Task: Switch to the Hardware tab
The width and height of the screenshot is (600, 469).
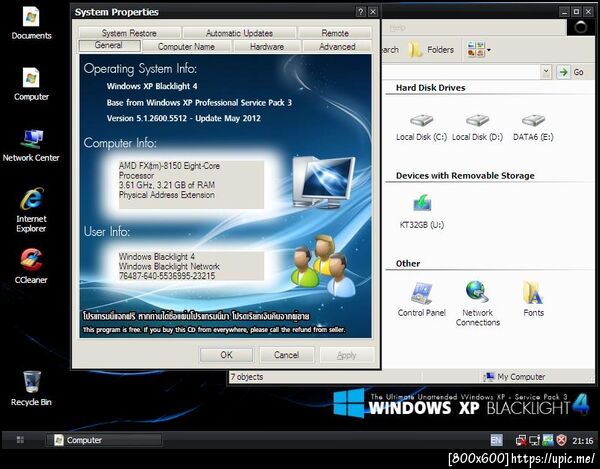Action: [x=267, y=46]
